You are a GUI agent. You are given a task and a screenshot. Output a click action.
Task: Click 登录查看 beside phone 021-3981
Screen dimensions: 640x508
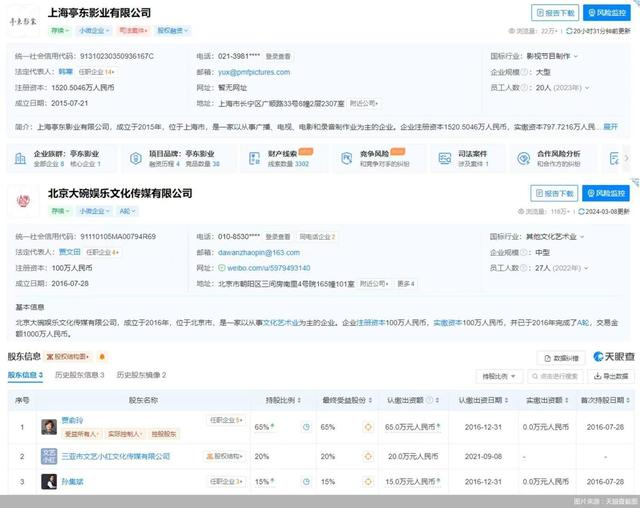(278, 56)
